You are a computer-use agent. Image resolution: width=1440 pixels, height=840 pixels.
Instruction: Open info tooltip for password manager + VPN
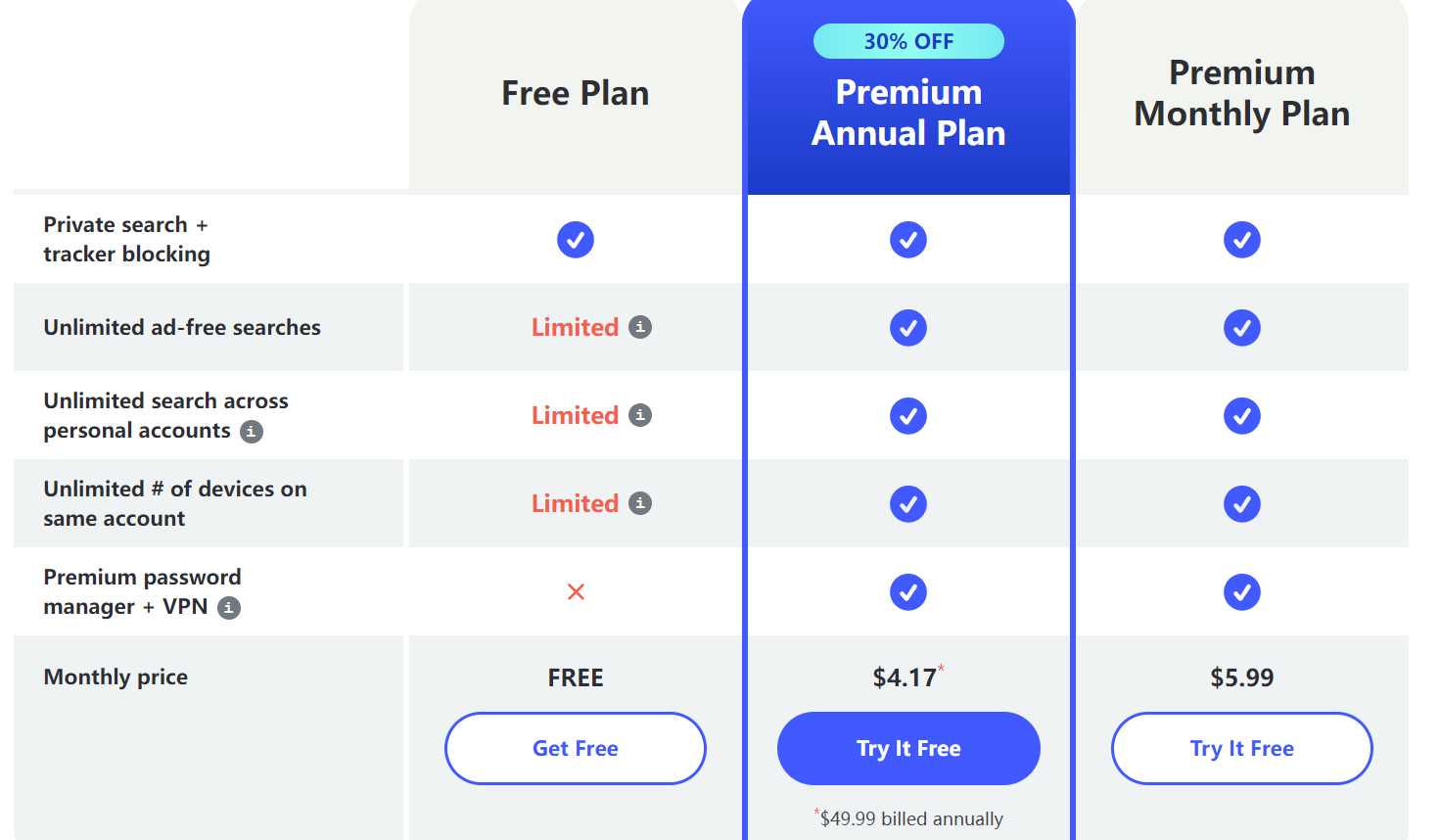(x=229, y=608)
